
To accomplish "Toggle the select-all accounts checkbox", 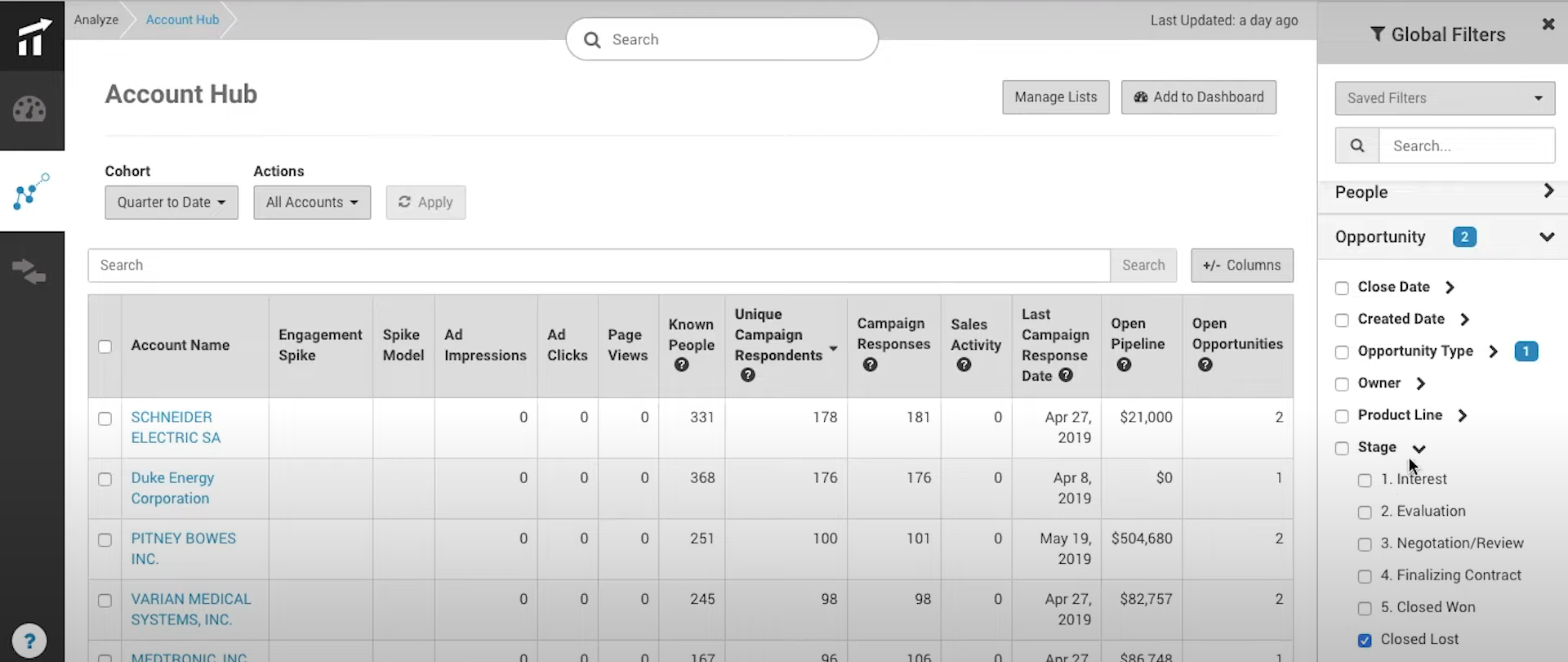I will click(105, 347).
